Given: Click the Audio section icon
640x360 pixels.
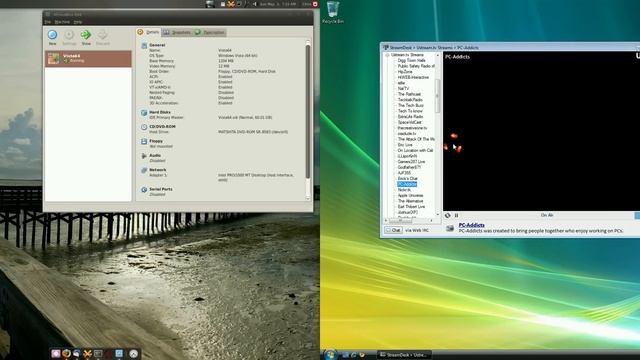Looking at the screenshot, I should tap(144, 156).
